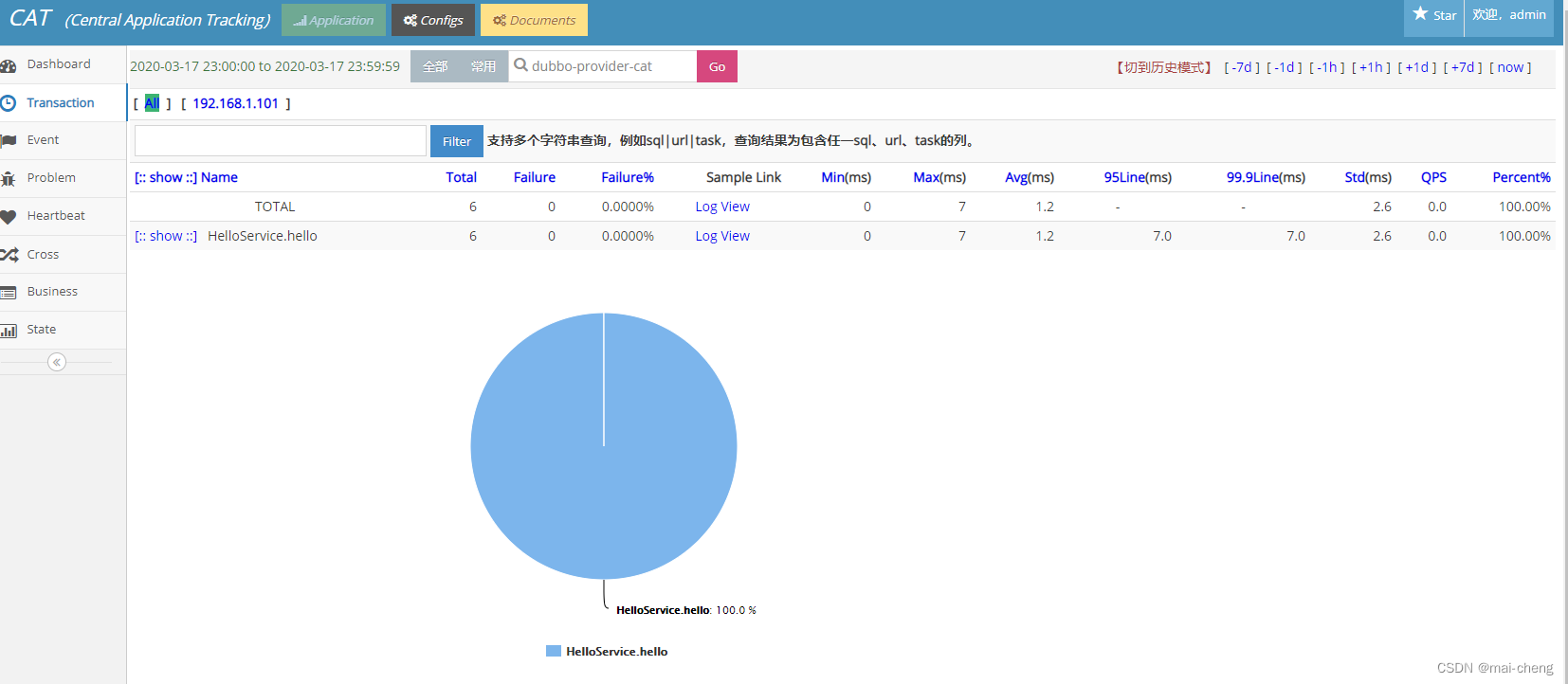Open the Problem bug icon
Viewport: 1568px width, 684px height.
pos(9,179)
